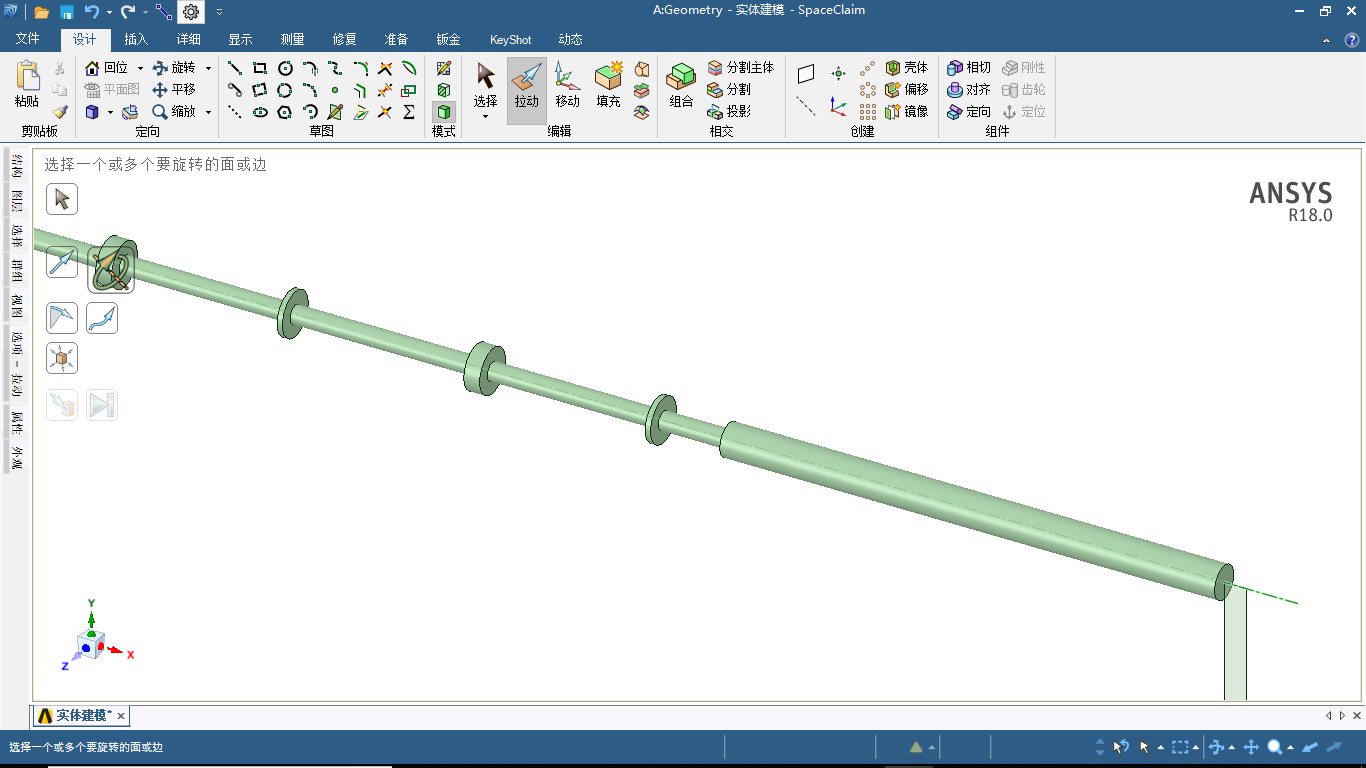The image size is (1366, 768).
Task: Switch to the Display (显示) tab
Action: [x=240, y=40]
